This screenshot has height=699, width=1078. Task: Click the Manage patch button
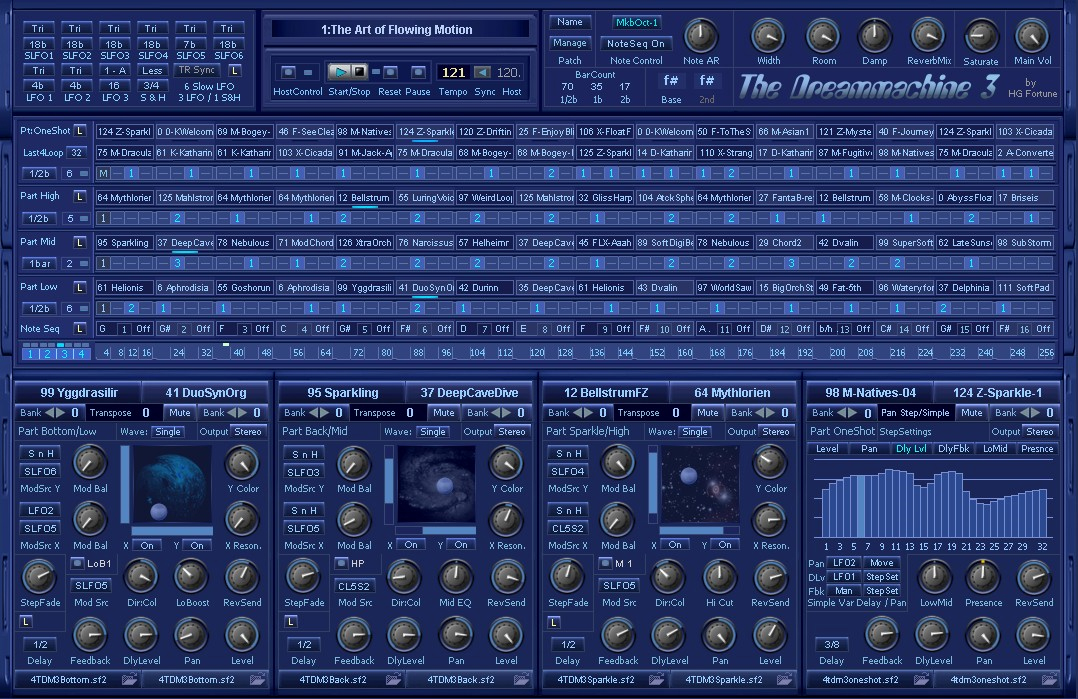(x=570, y=43)
